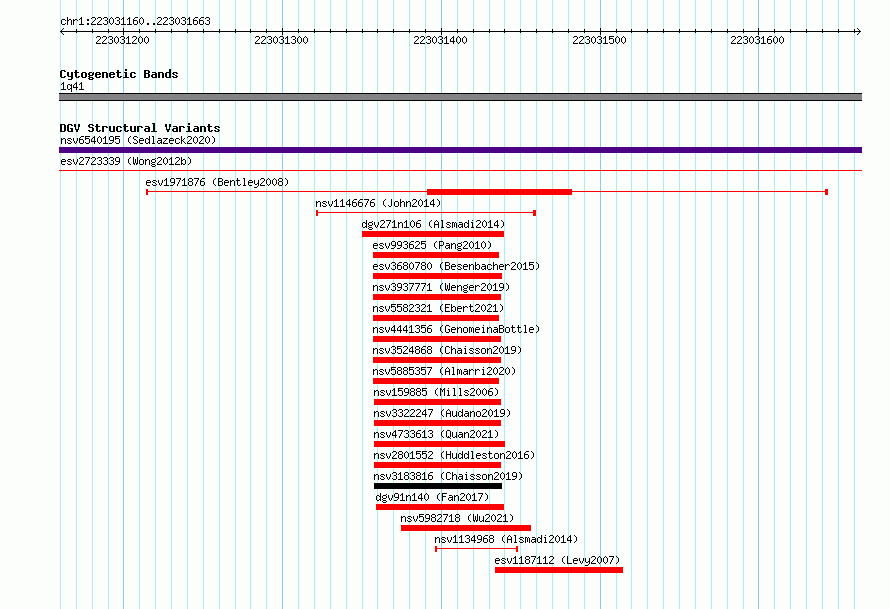Click the ruler's left arrowhead
Image resolution: width=890 pixels, height=609 pixels.
tap(63, 31)
